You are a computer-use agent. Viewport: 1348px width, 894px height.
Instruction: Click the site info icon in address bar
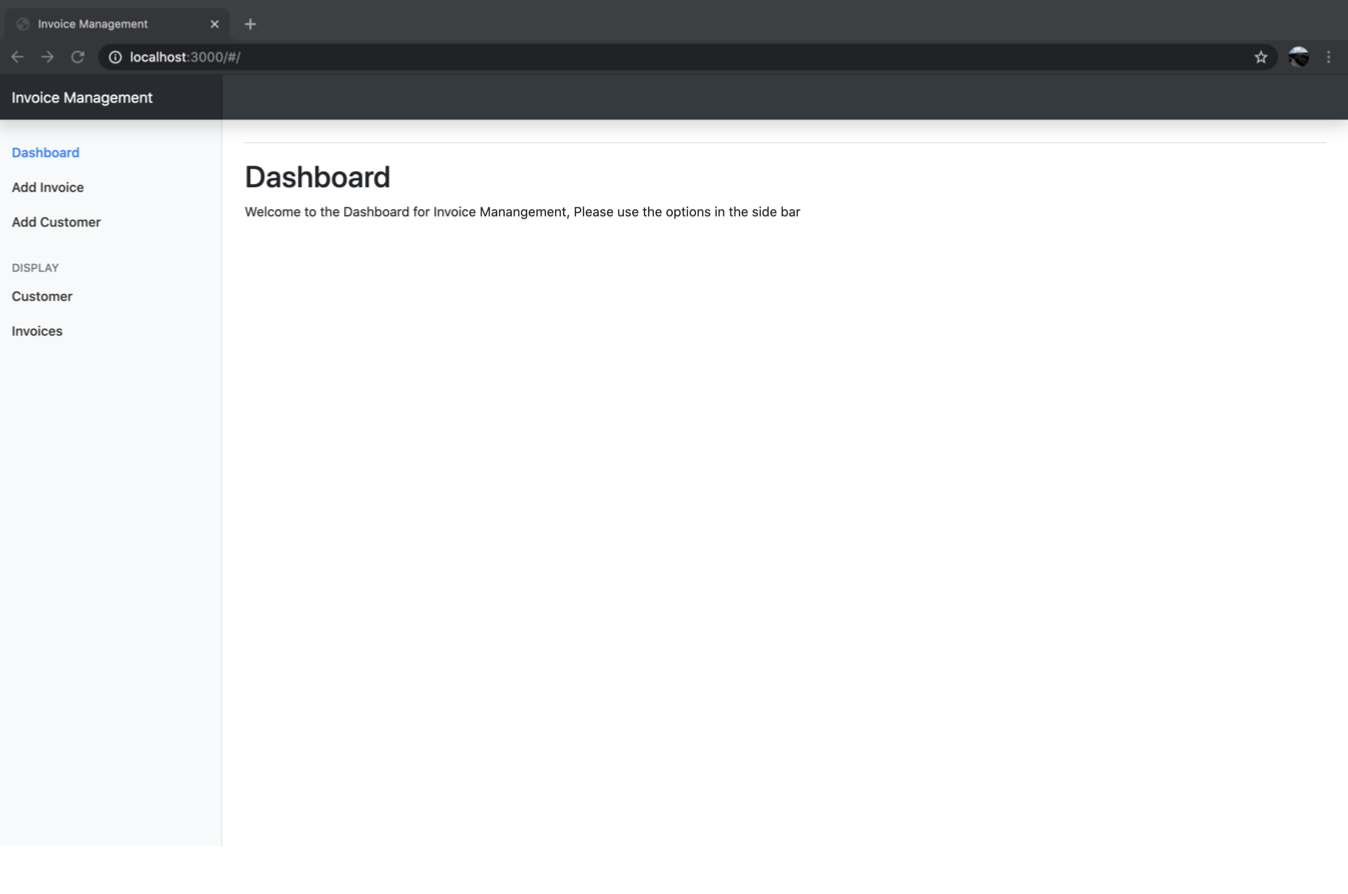click(113, 57)
